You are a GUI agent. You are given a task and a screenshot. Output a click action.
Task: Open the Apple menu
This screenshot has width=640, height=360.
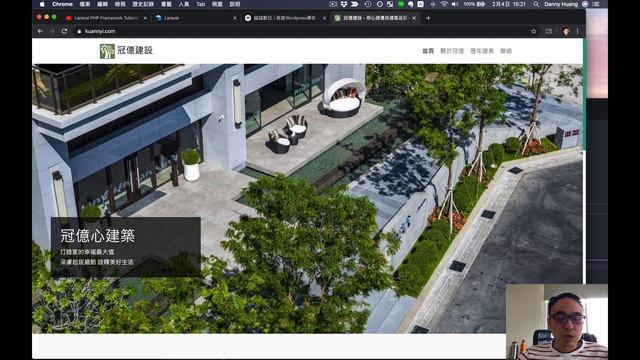(x=42, y=4)
